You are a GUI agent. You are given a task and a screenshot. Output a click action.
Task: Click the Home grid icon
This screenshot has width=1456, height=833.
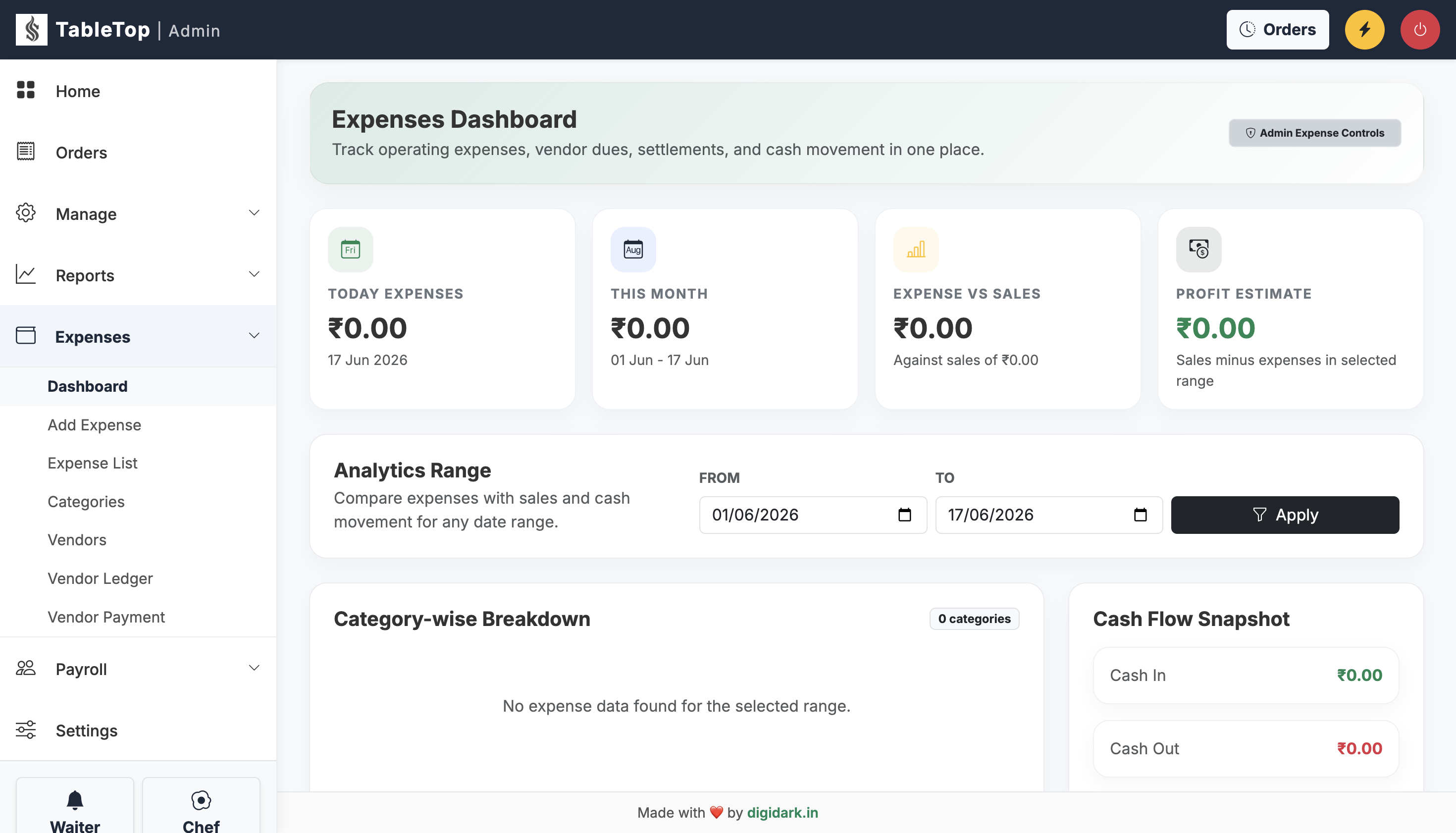tap(26, 90)
